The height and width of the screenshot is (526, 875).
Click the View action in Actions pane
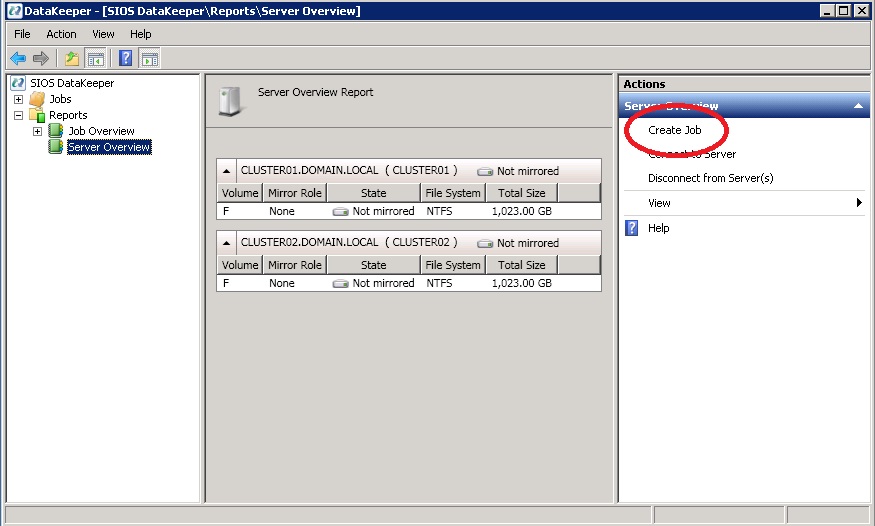coord(659,203)
